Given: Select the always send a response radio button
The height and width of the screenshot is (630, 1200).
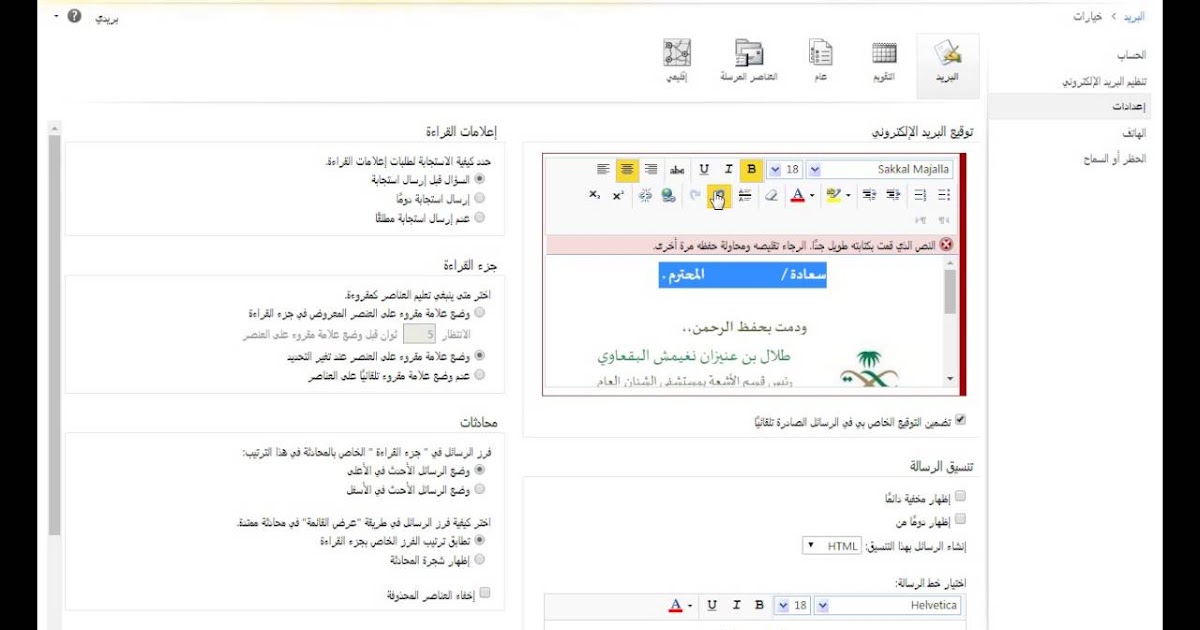Looking at the screenshot, I should click(481, 199).
